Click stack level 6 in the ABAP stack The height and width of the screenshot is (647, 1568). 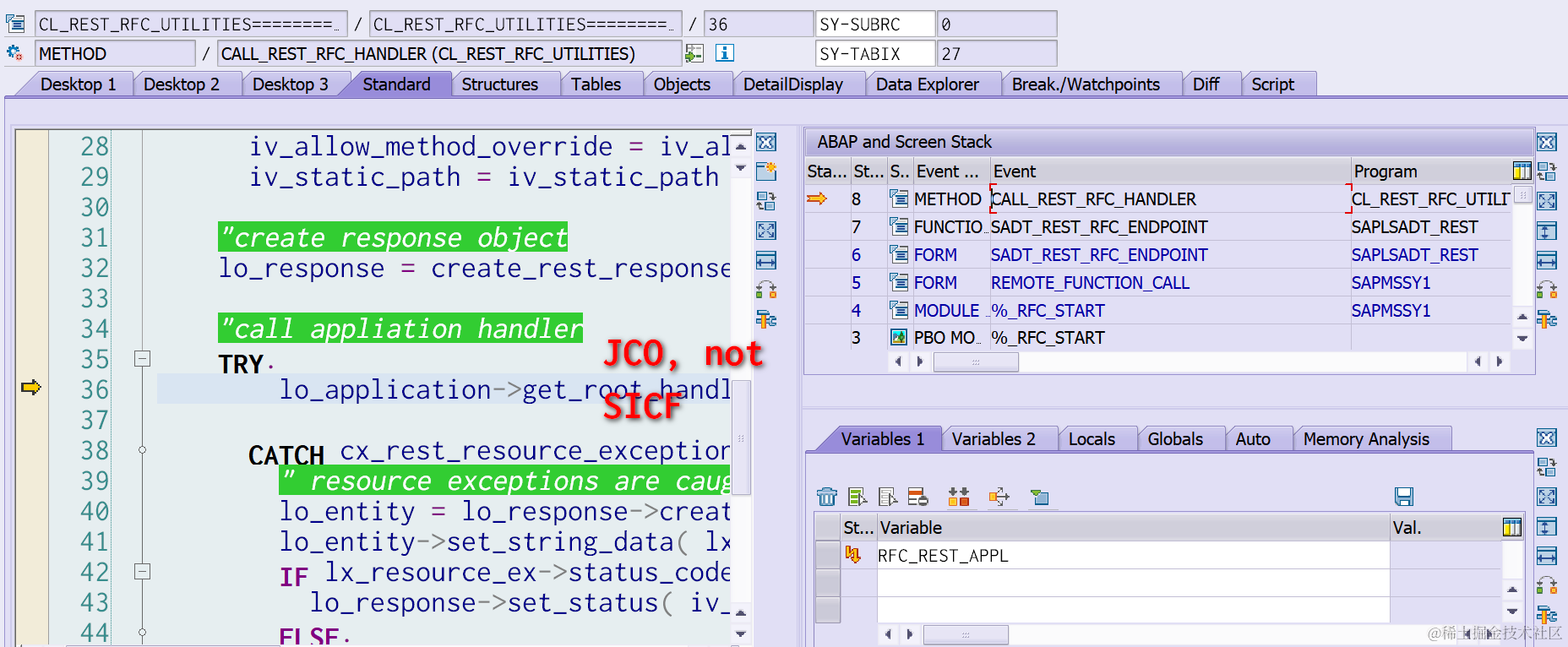[x=856, y=255]
